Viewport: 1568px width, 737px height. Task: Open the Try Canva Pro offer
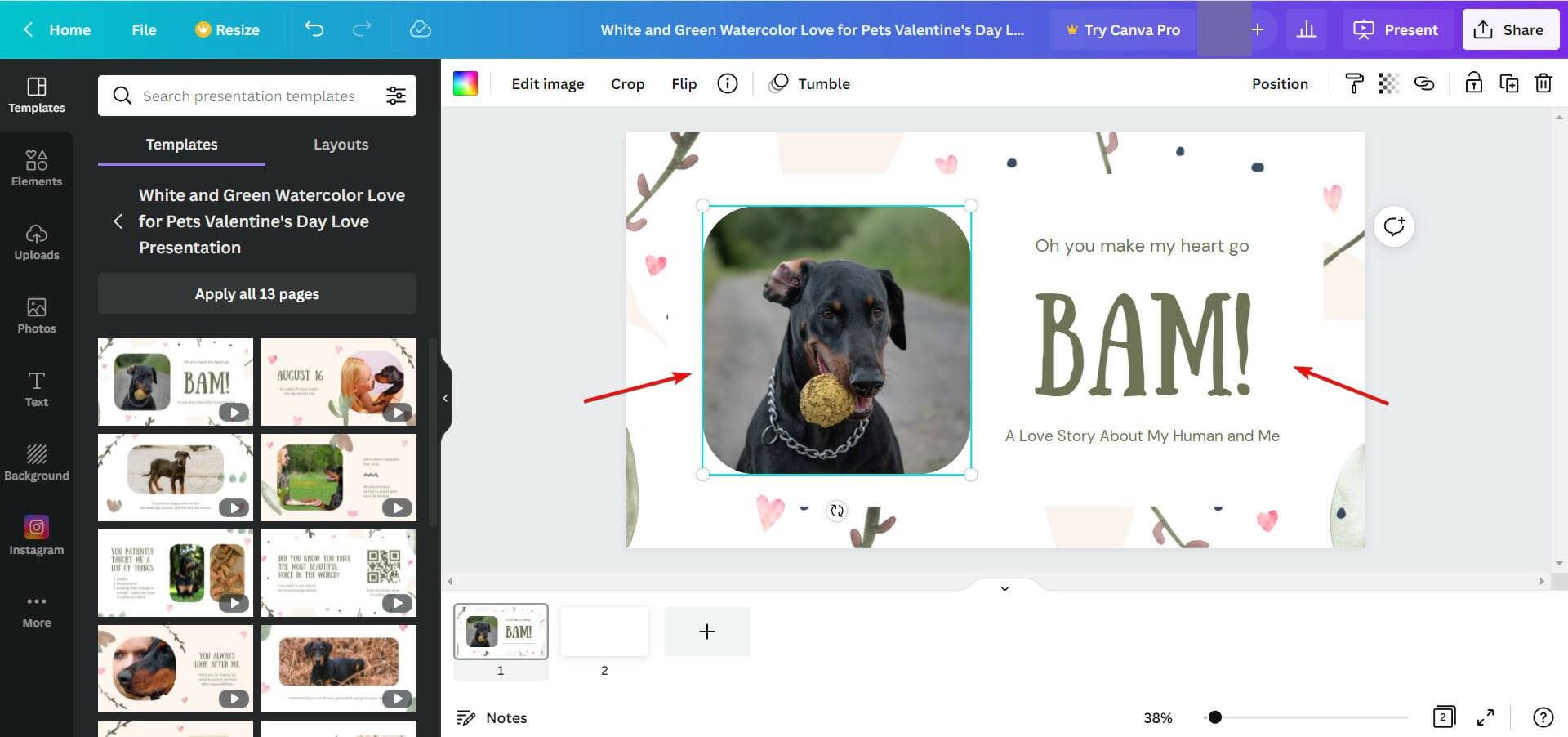point(1123,29)
